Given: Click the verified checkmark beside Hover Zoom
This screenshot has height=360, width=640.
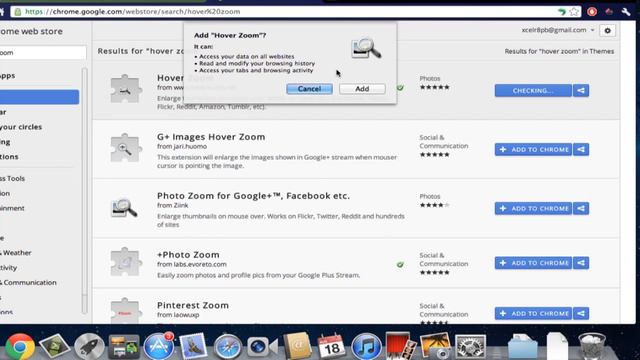Looking at the screenshot, I should pos(400,88).
